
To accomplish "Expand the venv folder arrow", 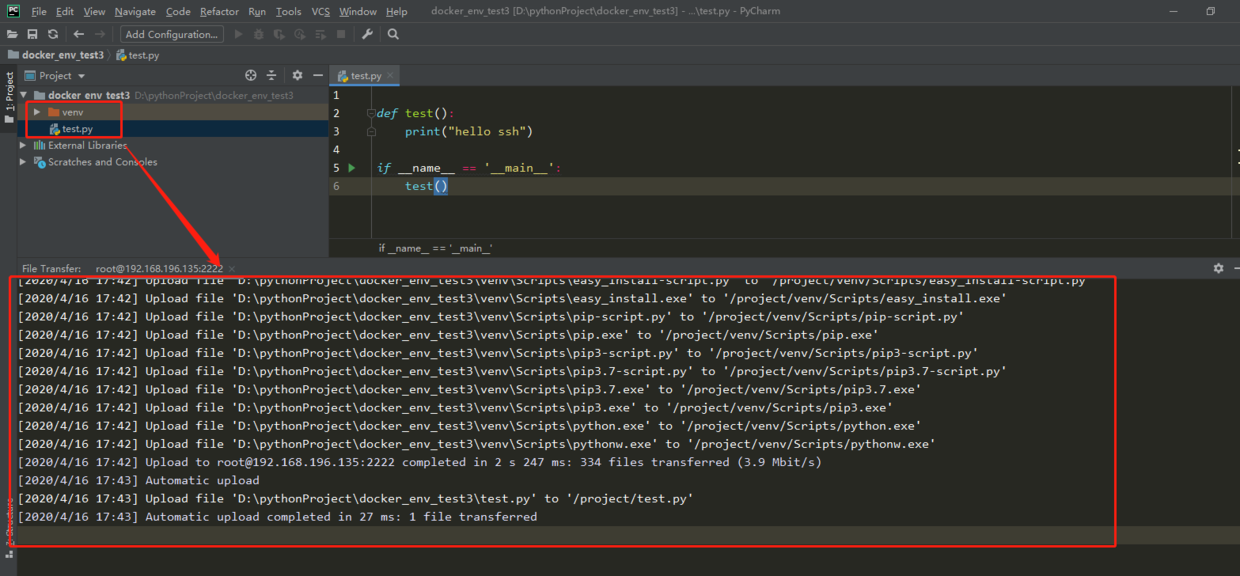I will click(37, 112).
